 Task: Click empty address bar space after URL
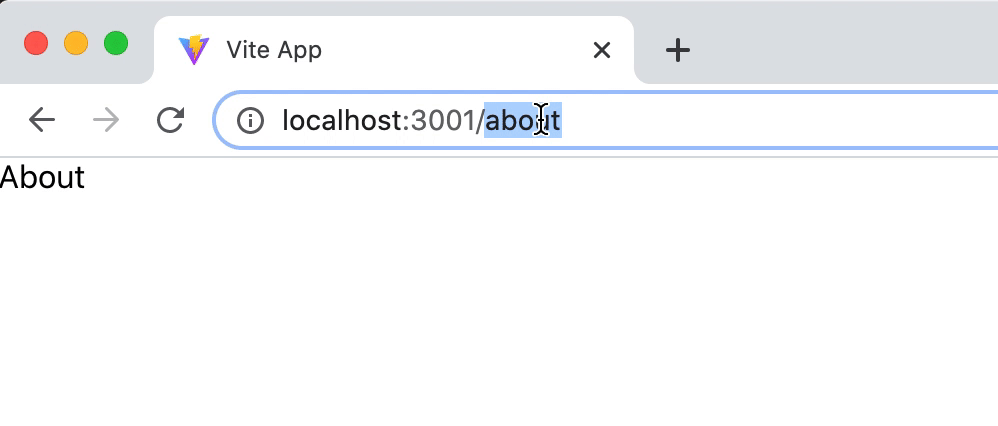pos(777,120)
